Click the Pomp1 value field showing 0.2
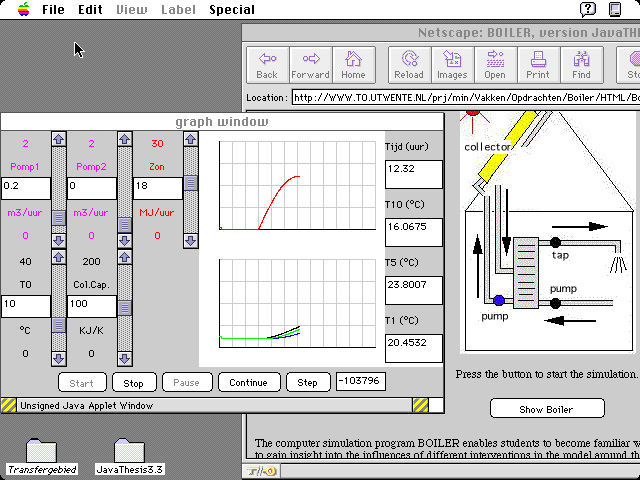The image size is (640, 480). pos(26,189)
